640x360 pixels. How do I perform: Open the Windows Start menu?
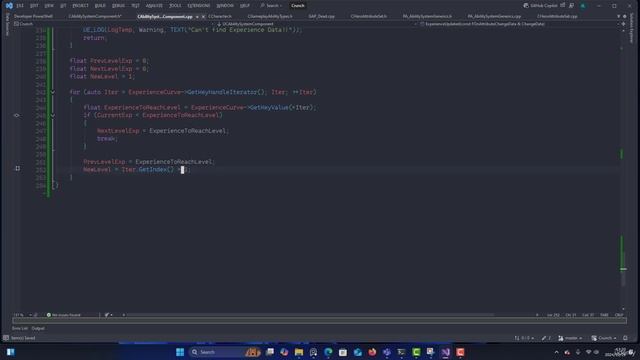pyautogui.click(x=180, y=352)
